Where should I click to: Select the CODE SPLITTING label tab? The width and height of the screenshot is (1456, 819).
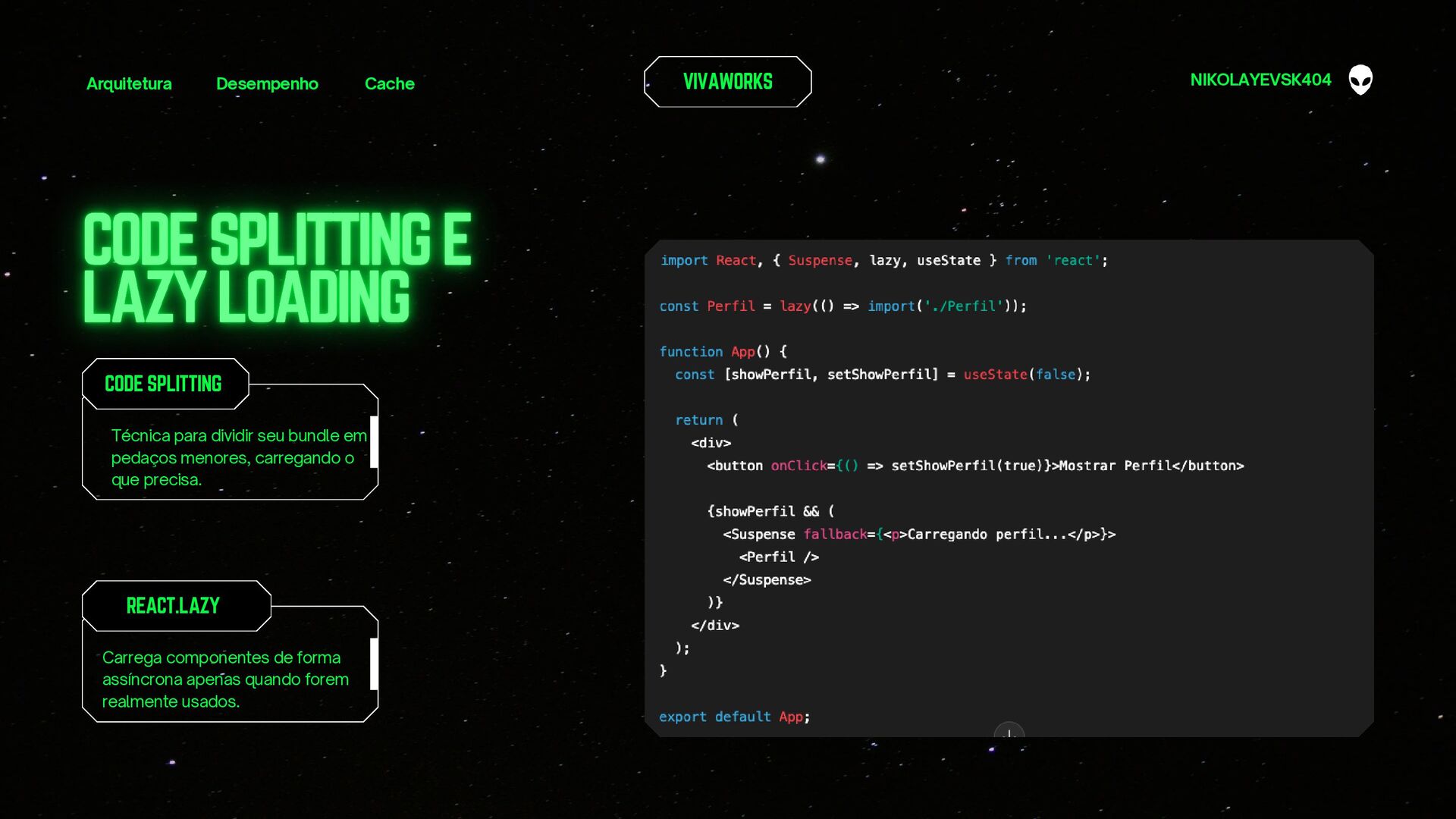(x=164, y=384)
